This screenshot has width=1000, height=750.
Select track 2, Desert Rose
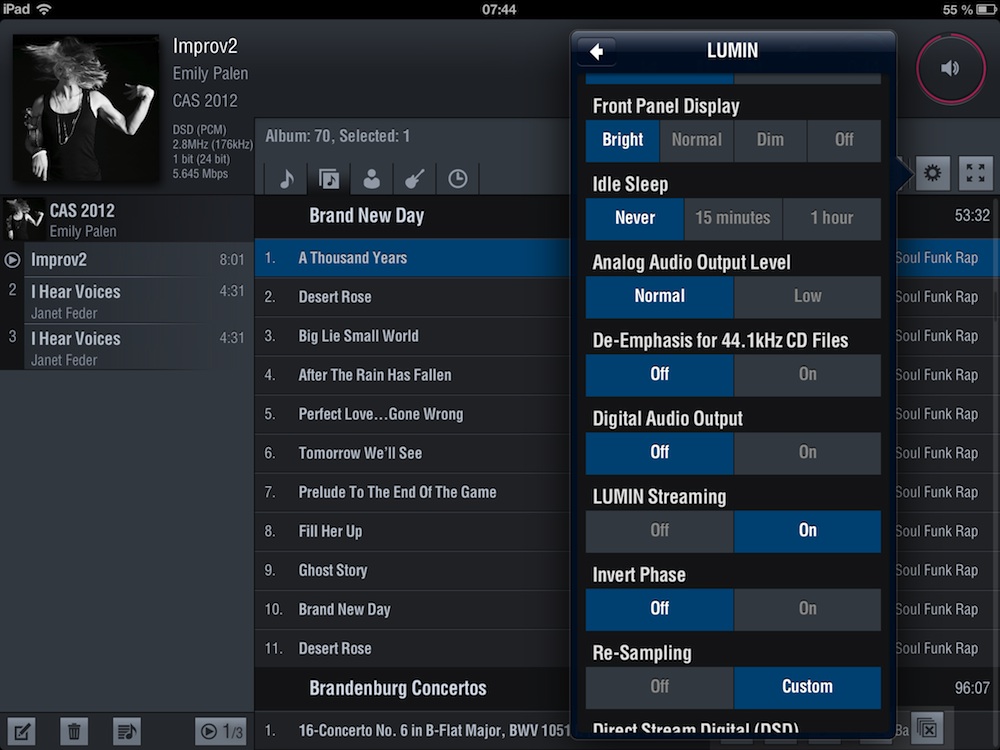tap(412, 297)
